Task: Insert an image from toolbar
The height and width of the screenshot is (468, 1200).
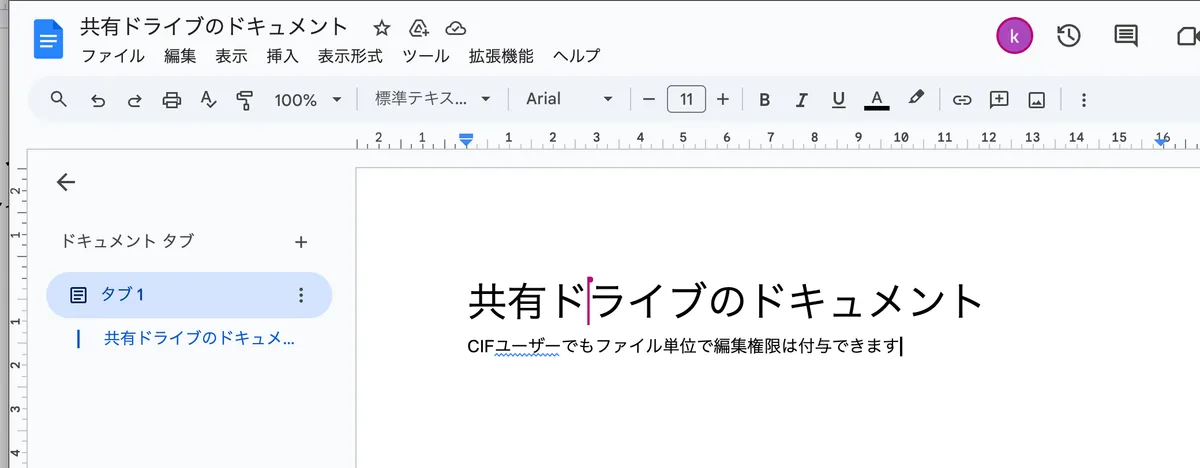Action: pyautogui.click(x=1036, y=100)
